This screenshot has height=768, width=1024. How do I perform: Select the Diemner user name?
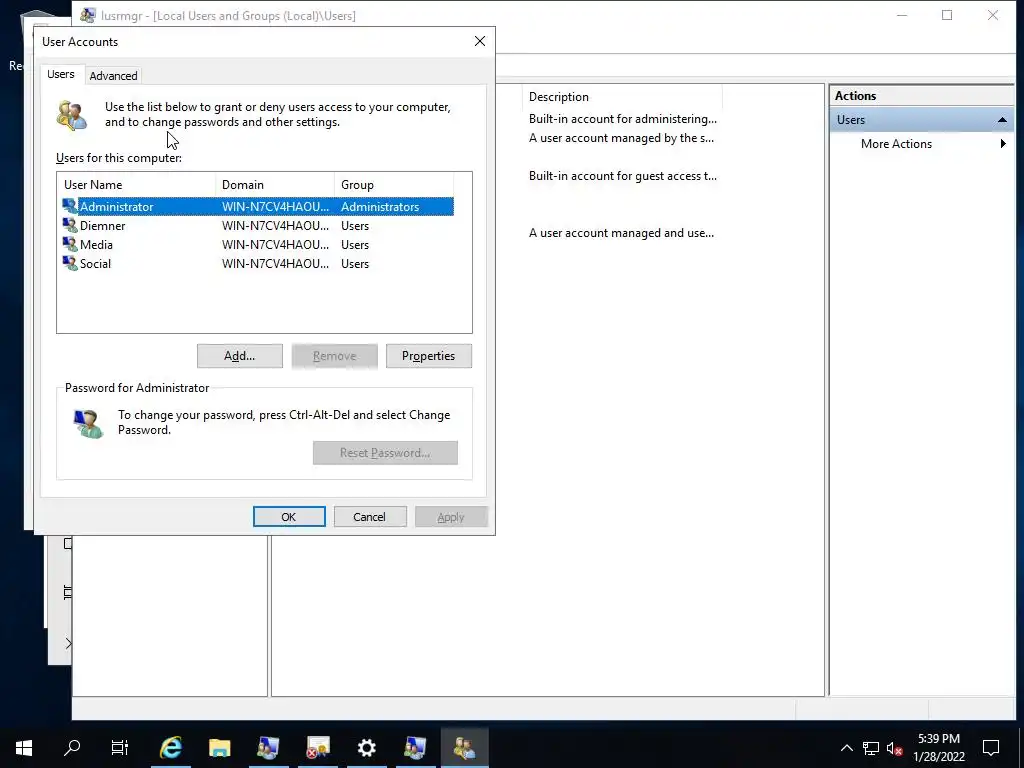click(x=103, y=225)
